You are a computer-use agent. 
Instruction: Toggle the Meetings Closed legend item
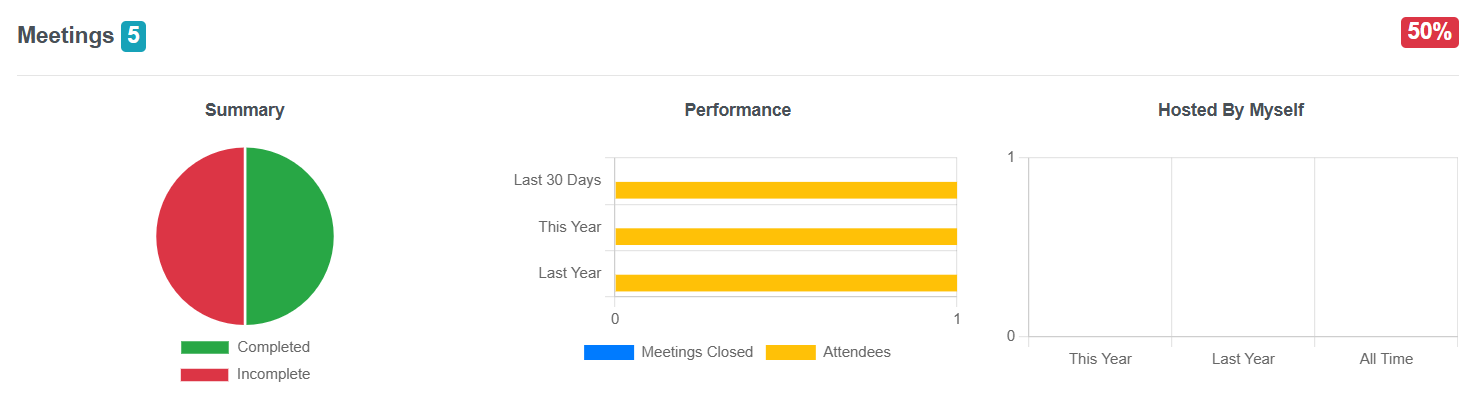click(x=668, y=352)
